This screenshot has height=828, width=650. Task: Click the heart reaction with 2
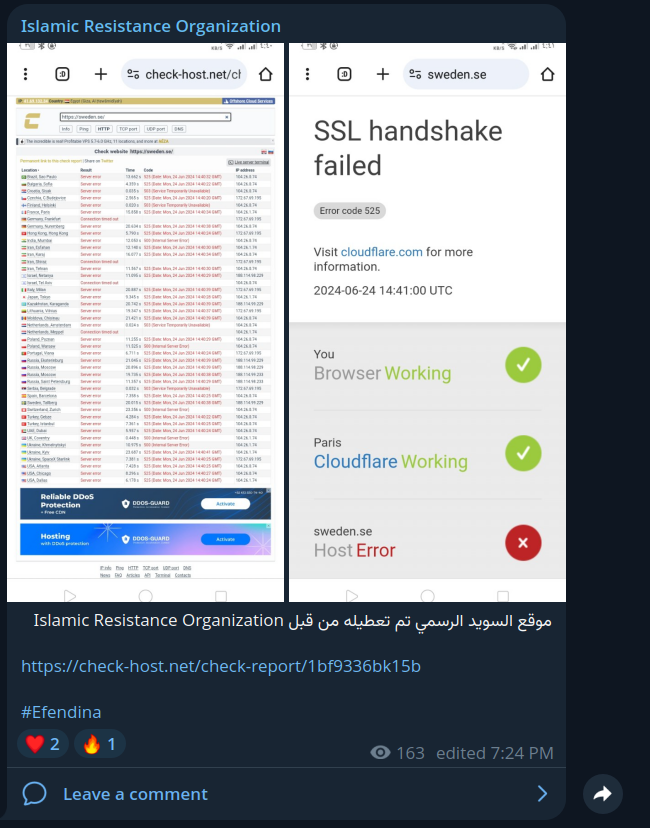pos(43,744)
